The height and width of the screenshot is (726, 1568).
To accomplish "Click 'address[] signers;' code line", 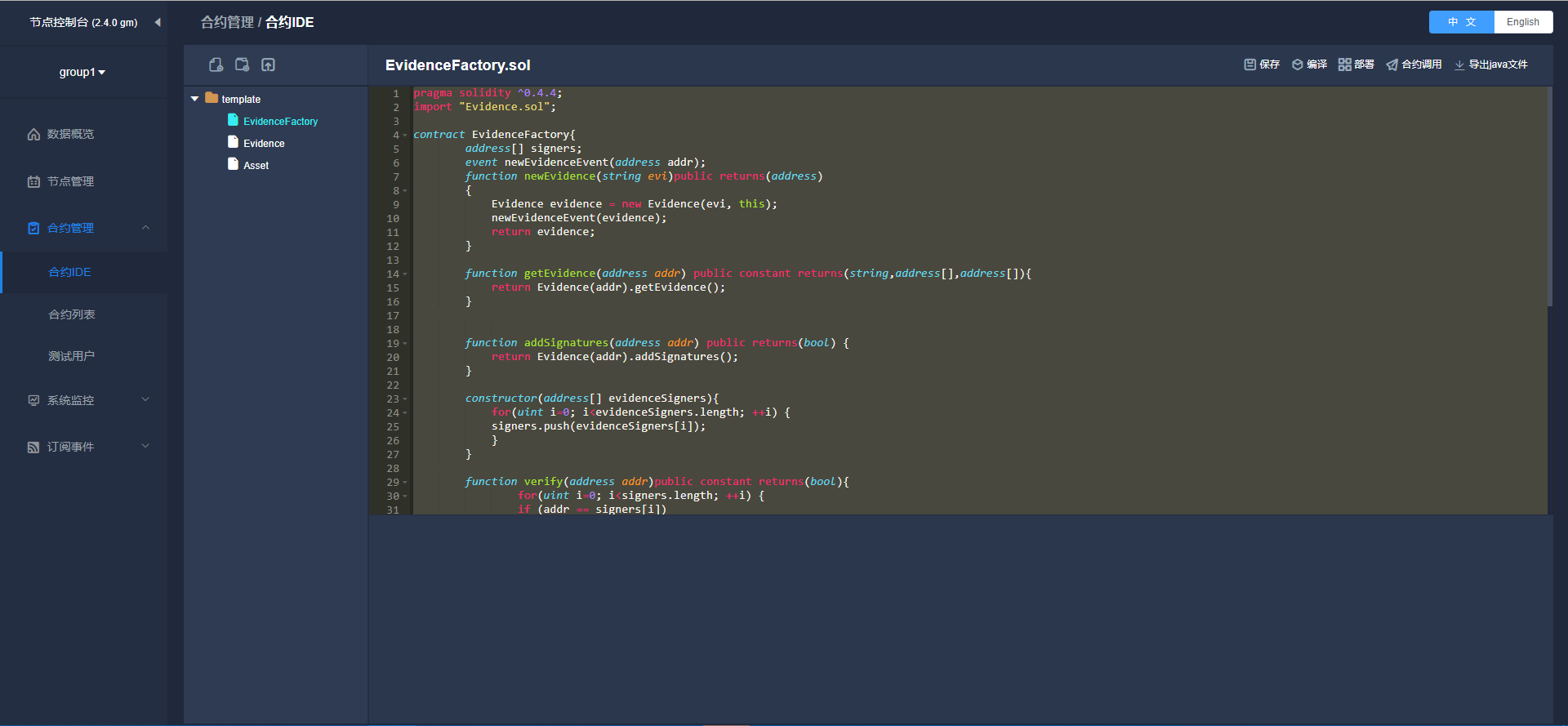I will click(523, 149).
